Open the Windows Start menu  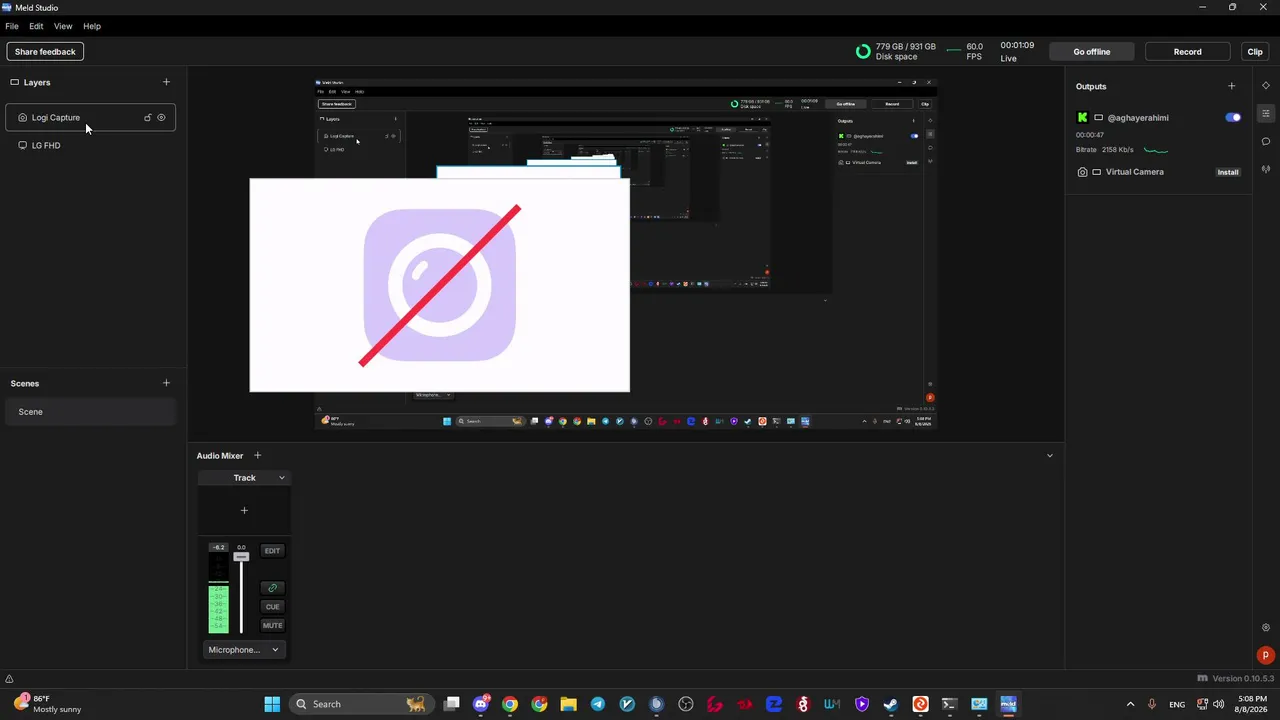click(272, 704)
